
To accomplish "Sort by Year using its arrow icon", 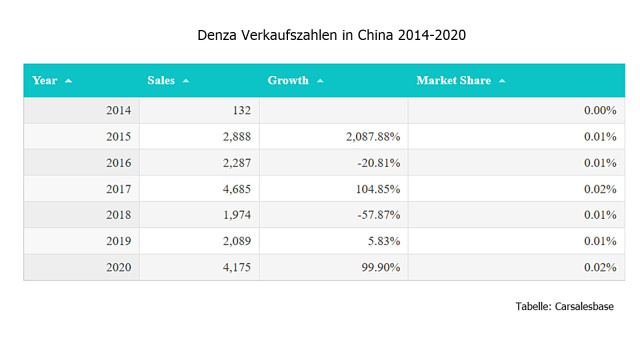I will pyautogui.click(x=69, y=81).
